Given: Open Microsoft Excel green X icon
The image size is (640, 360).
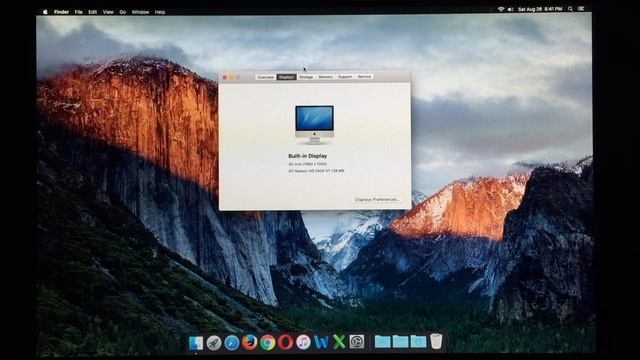Looking at the screenshot, I should tap(339, 342).
